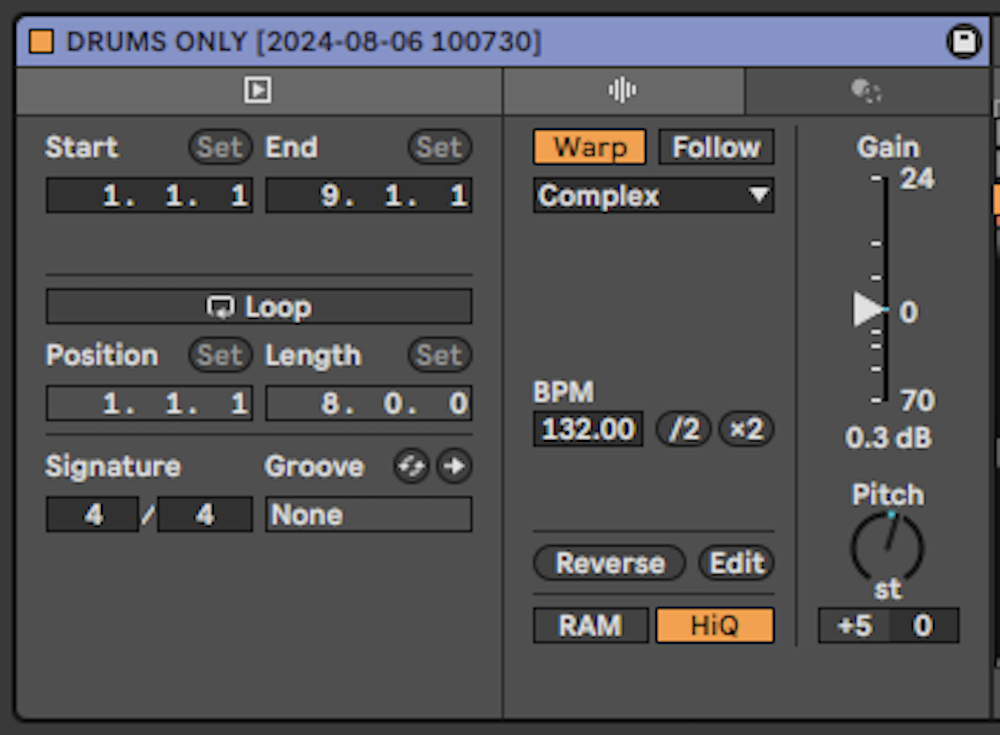Click Set button next to End

click(x=439, y=147)
